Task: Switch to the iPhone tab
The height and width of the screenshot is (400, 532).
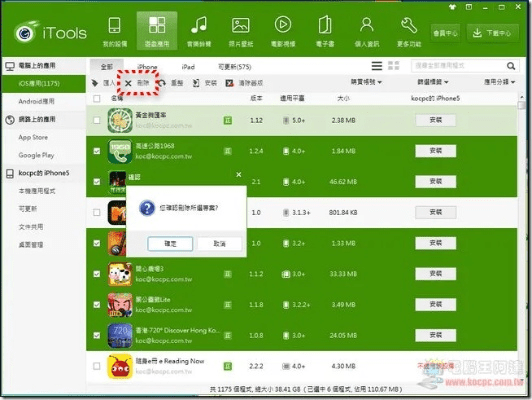Action: click(147, 67)
